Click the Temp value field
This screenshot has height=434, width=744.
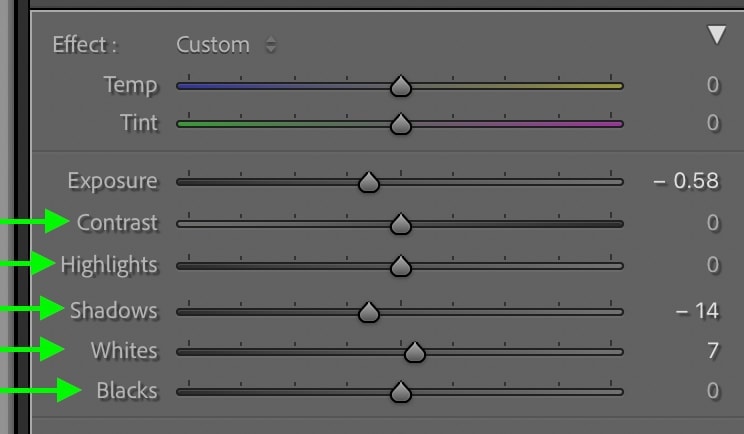pos(713,85)
